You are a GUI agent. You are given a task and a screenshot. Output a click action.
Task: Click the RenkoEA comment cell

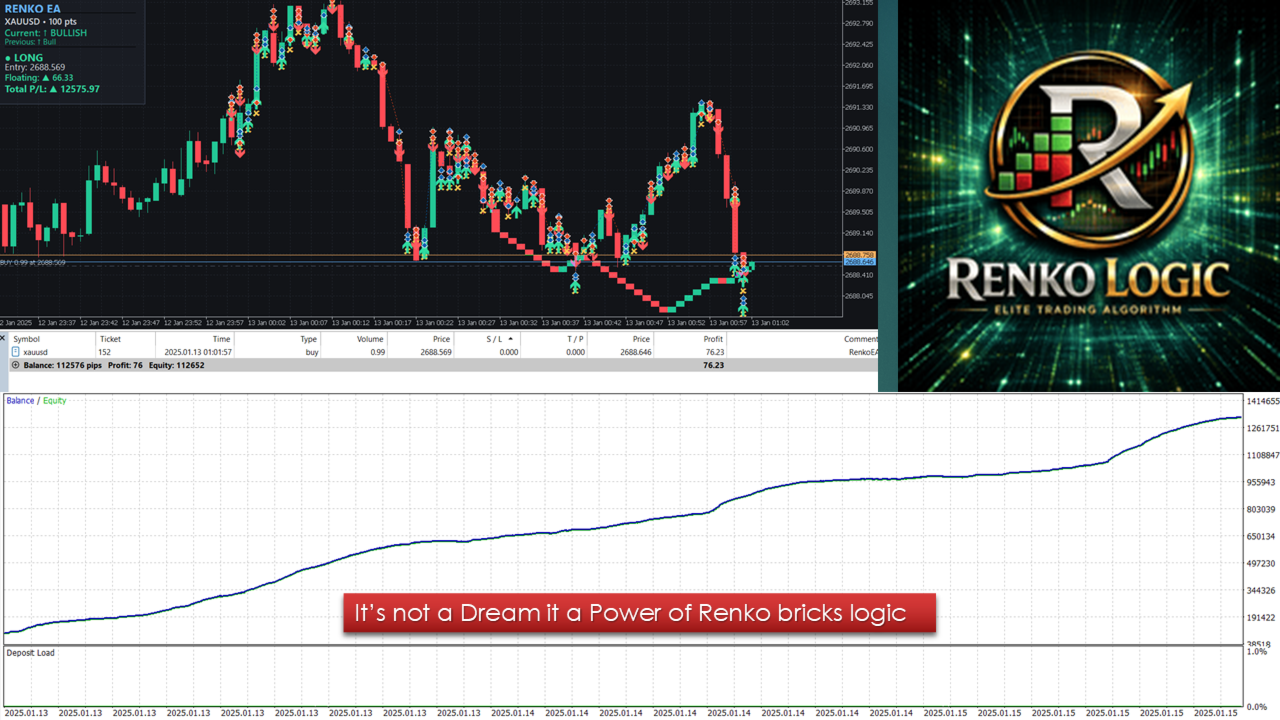862,352
